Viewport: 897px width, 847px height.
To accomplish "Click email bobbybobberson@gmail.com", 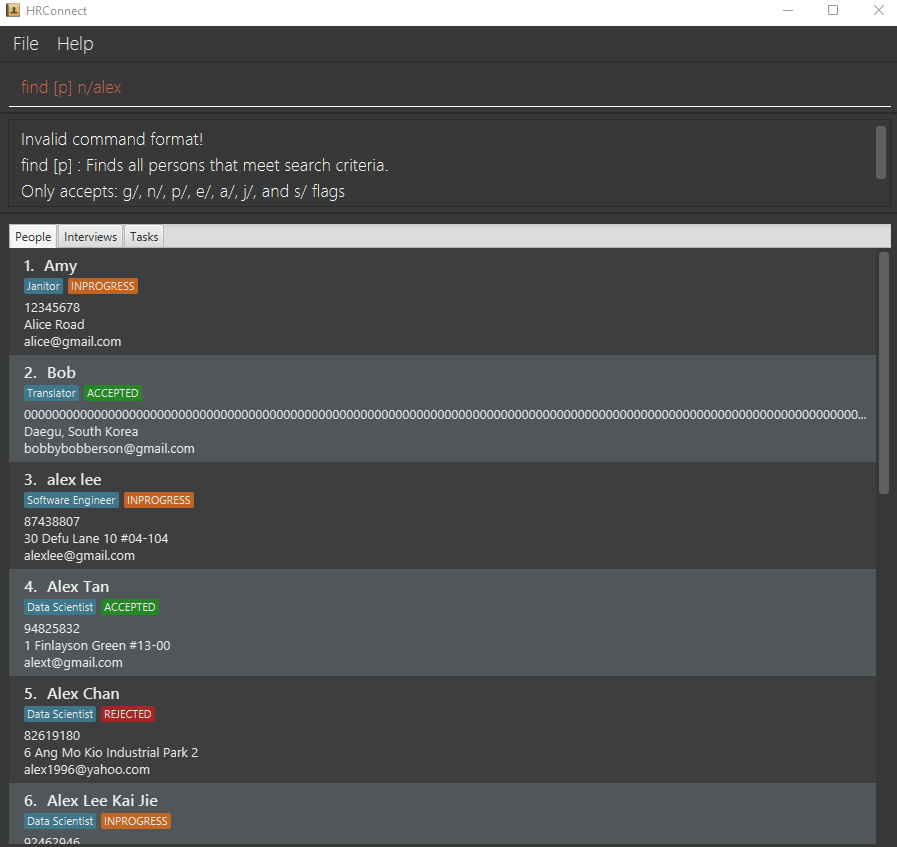I will click(109, 448).
